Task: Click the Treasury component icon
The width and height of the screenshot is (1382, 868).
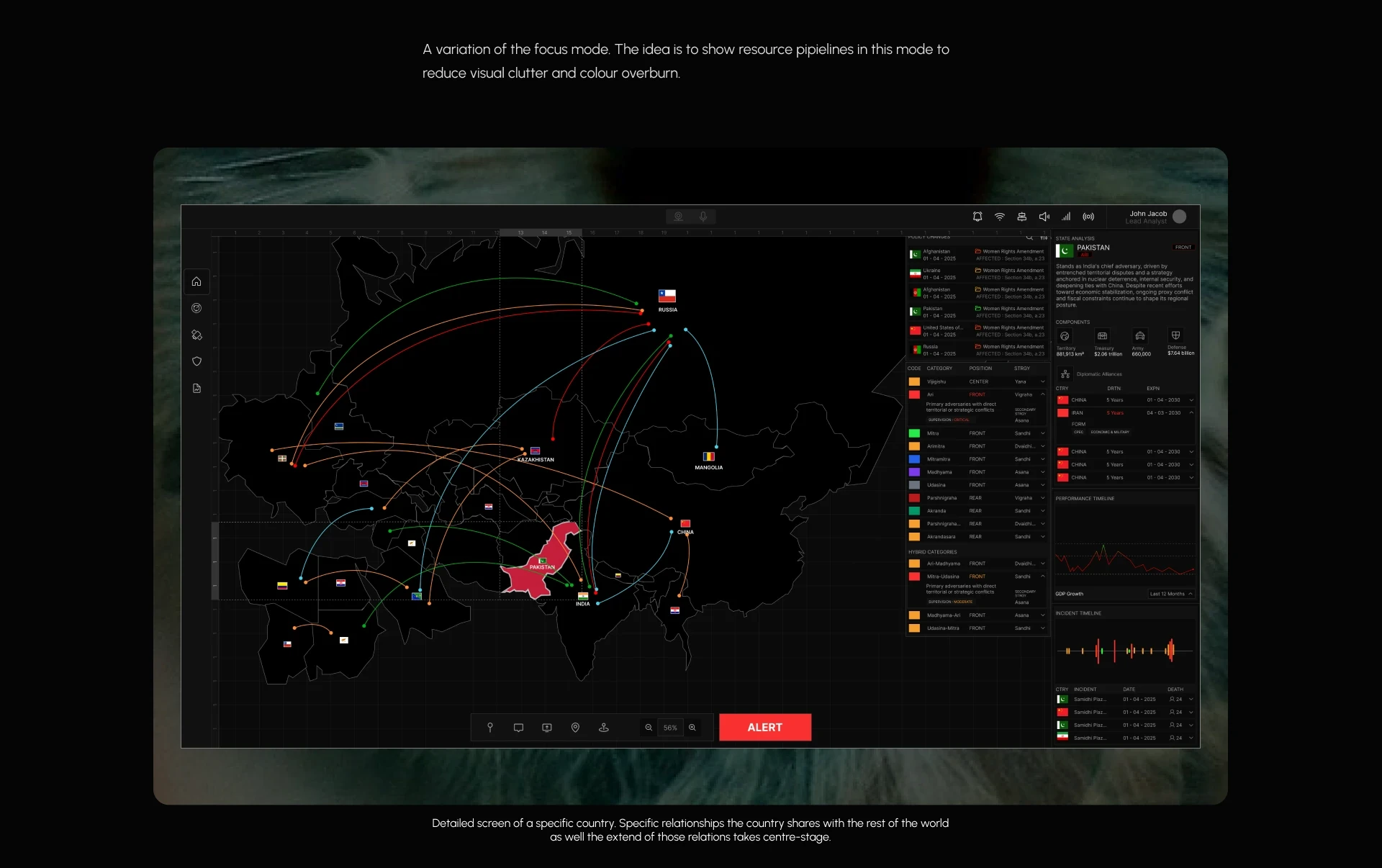Action: [1102, 336]
